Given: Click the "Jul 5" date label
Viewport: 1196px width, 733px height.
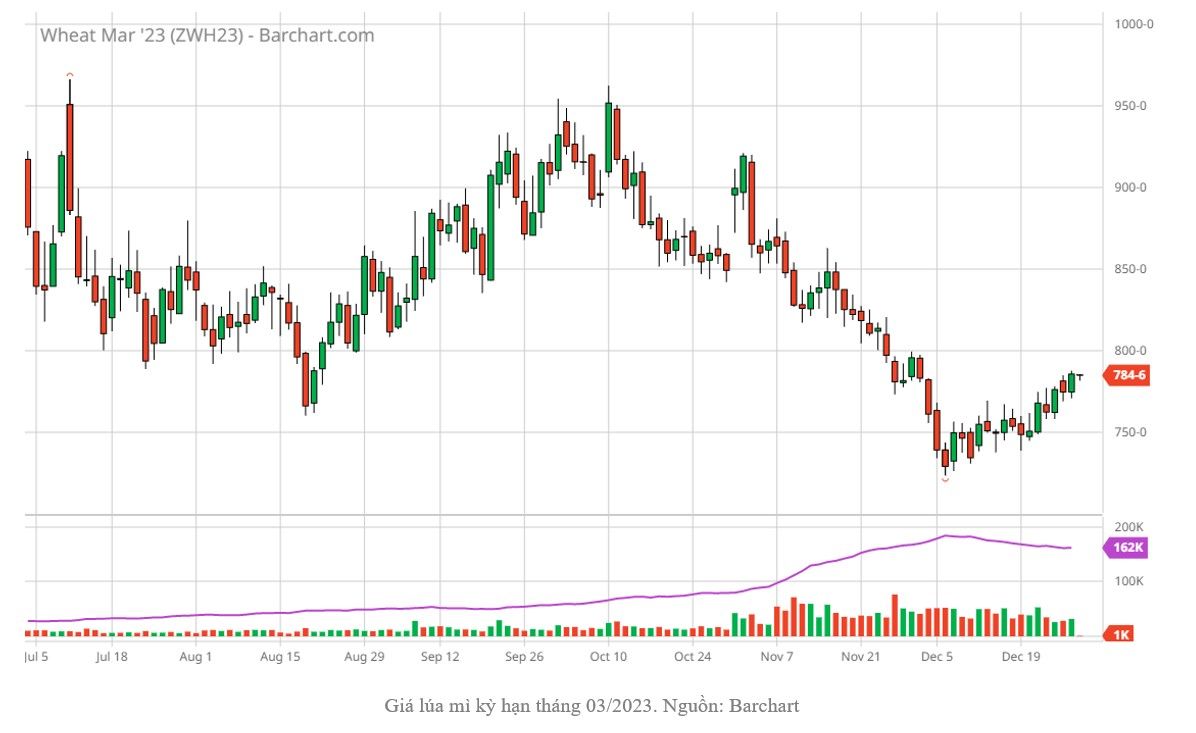Looking at the screenshot, I should pyautogui.click(x=36, y=657).
